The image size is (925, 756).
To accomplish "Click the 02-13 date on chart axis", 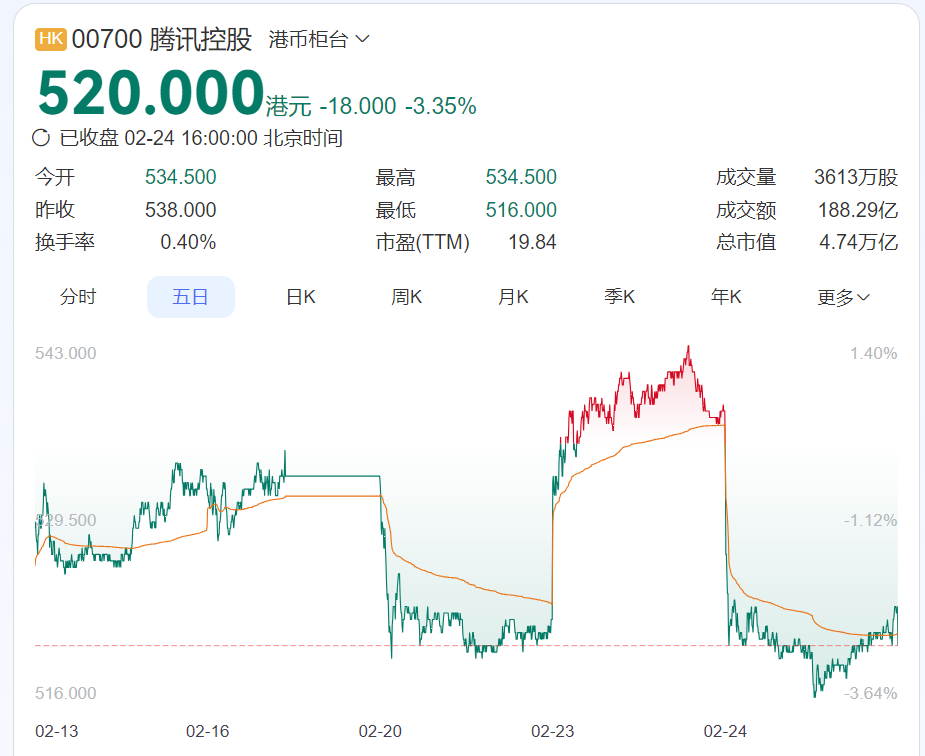I will pos(57,731).
